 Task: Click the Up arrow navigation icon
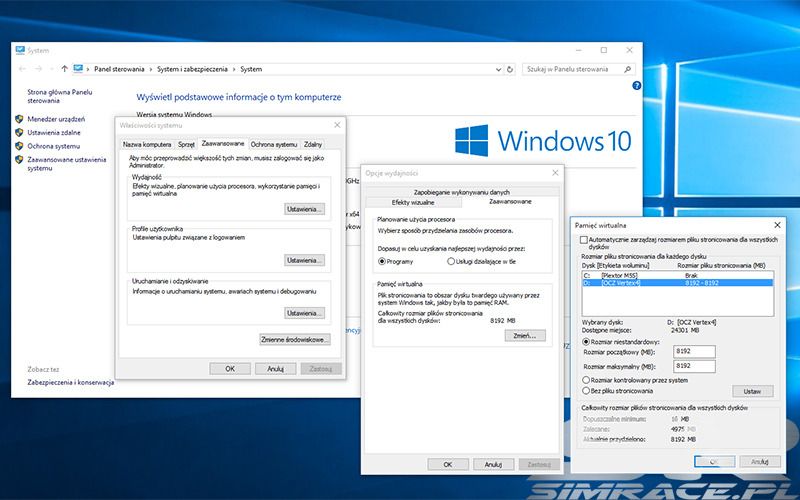pos(64,69)
